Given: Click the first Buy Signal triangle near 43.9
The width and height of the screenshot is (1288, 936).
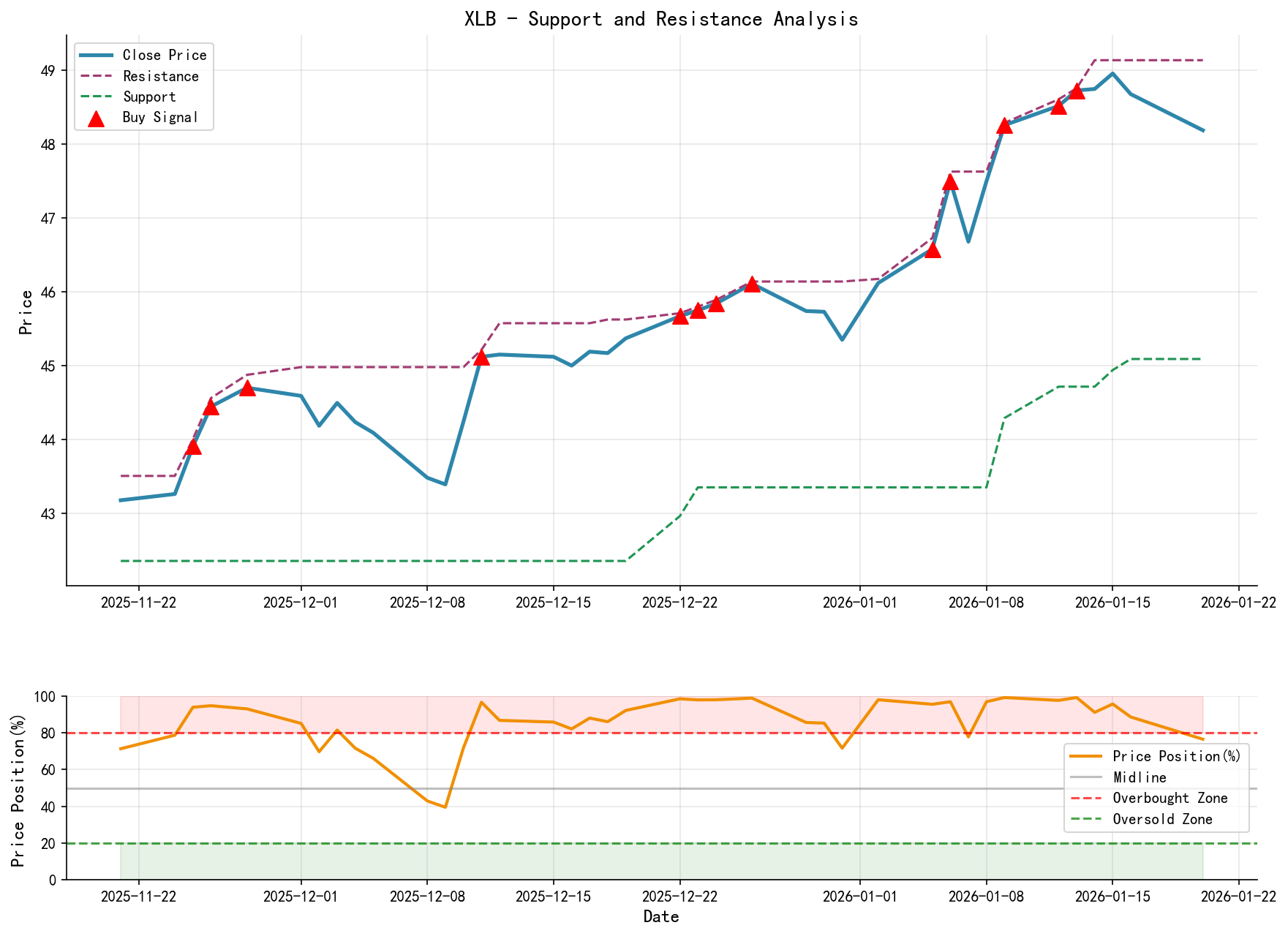Looking at the screenshot, I should (x=194, y=446).
